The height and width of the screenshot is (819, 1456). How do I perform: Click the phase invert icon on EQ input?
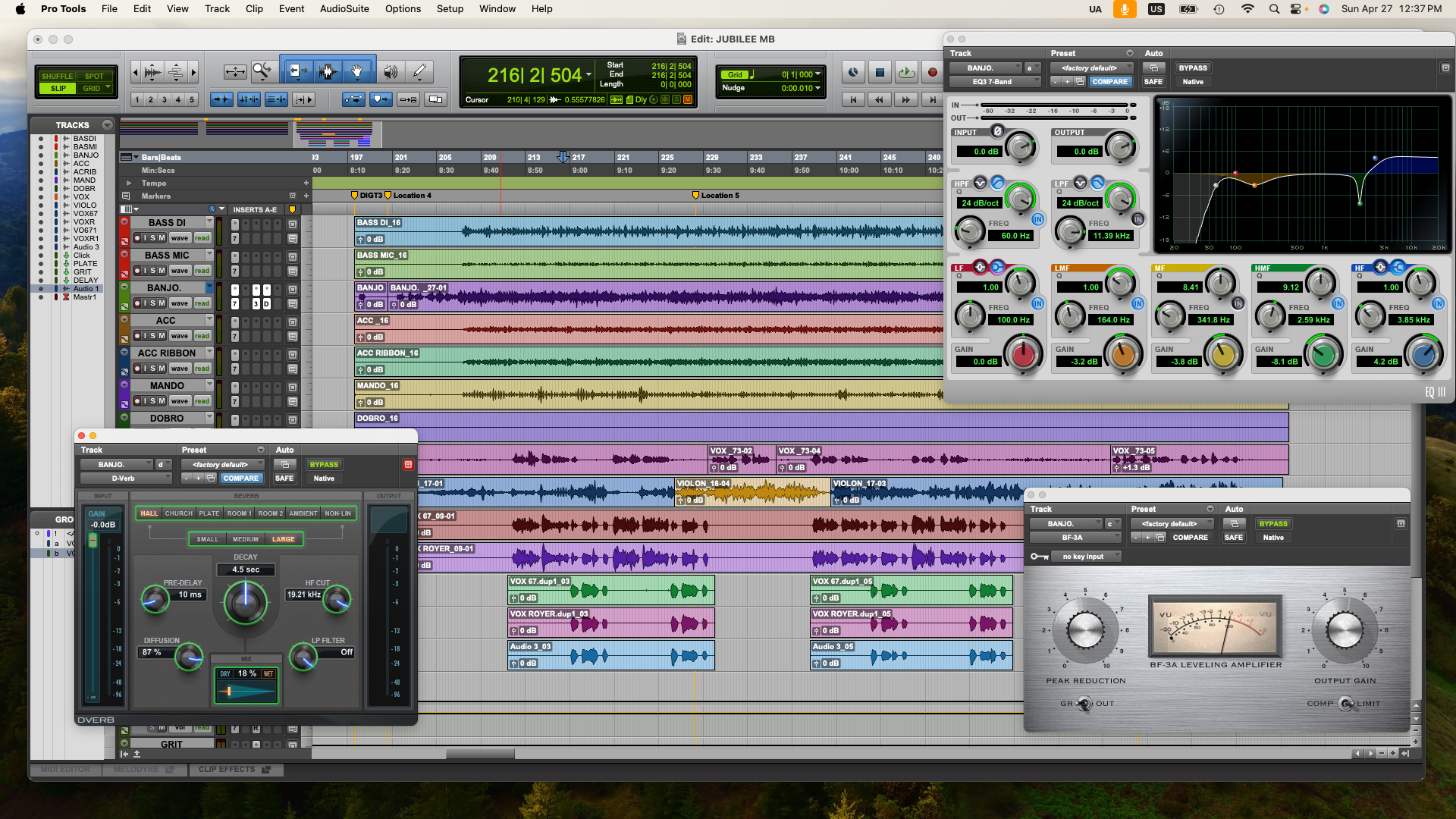click(x=998, y=131)
